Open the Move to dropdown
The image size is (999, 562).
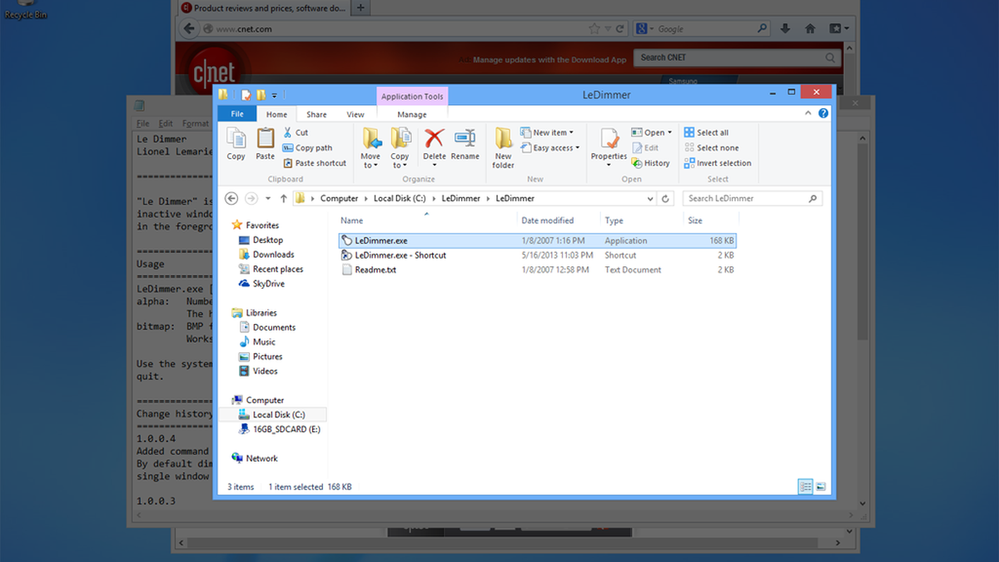(x=370, y=161)
